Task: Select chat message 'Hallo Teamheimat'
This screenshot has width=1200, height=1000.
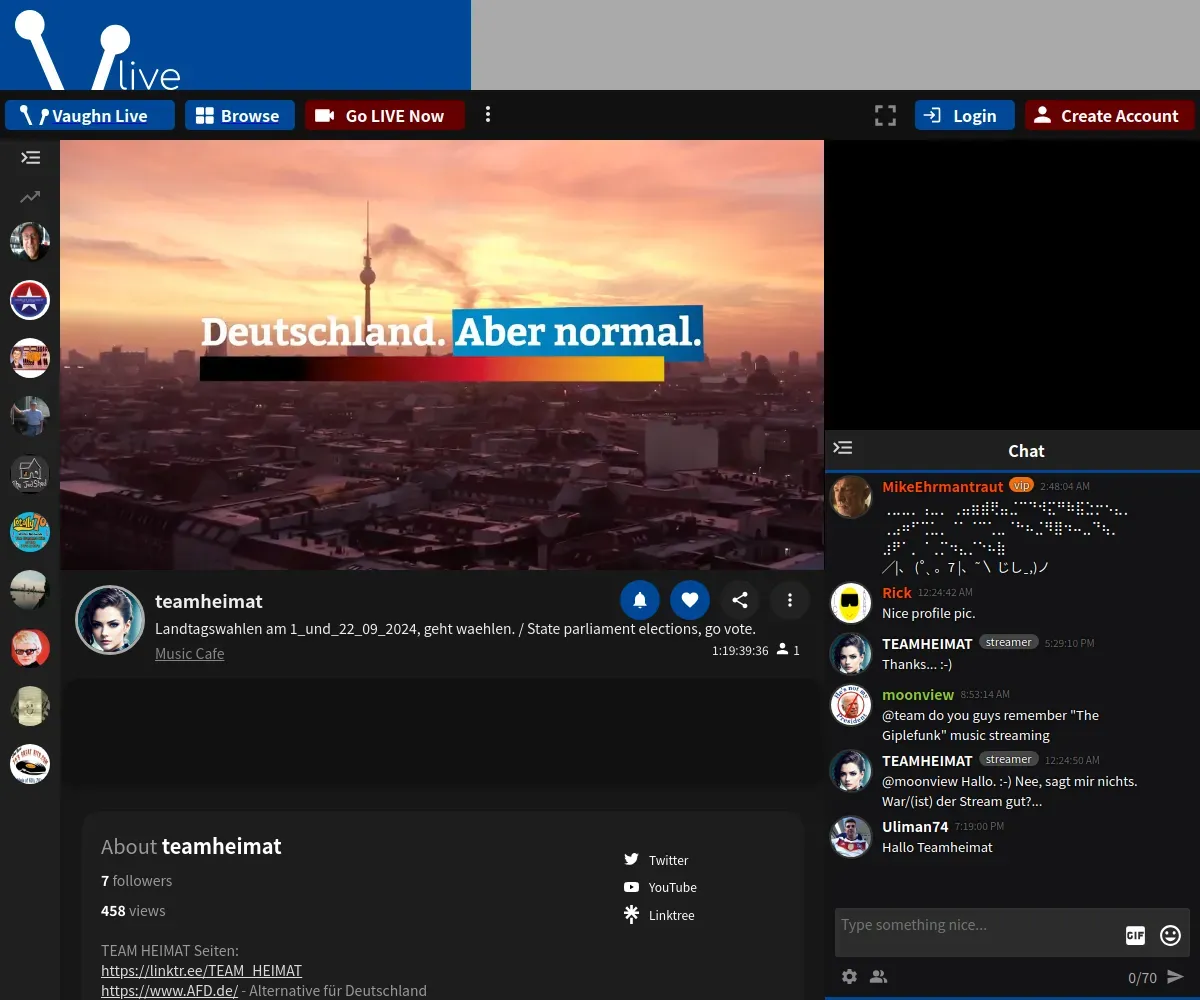Action: [x=937, y=847]
